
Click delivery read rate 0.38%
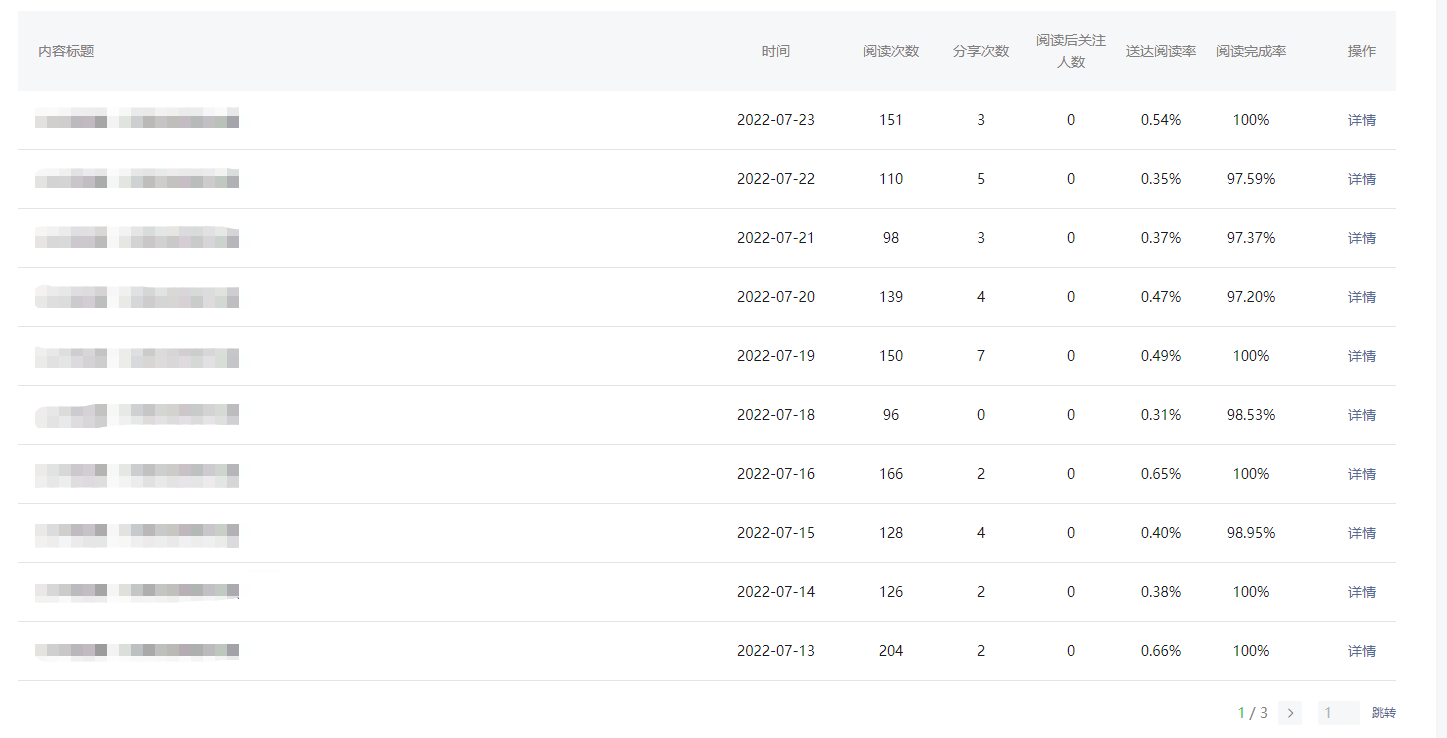click(x=1161, y=592)
